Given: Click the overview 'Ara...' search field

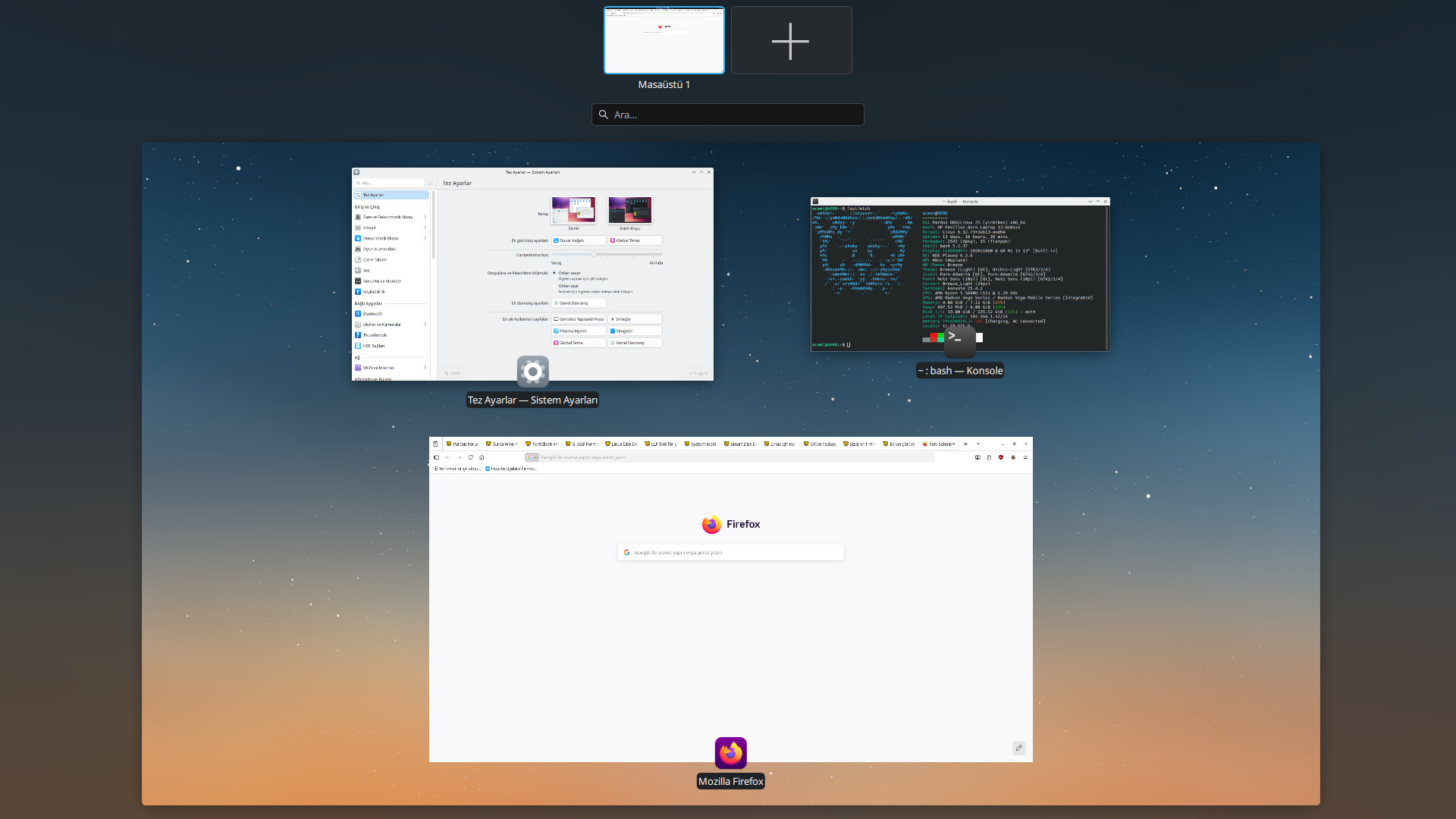Looking at the screenshot, I should (728, 115).
